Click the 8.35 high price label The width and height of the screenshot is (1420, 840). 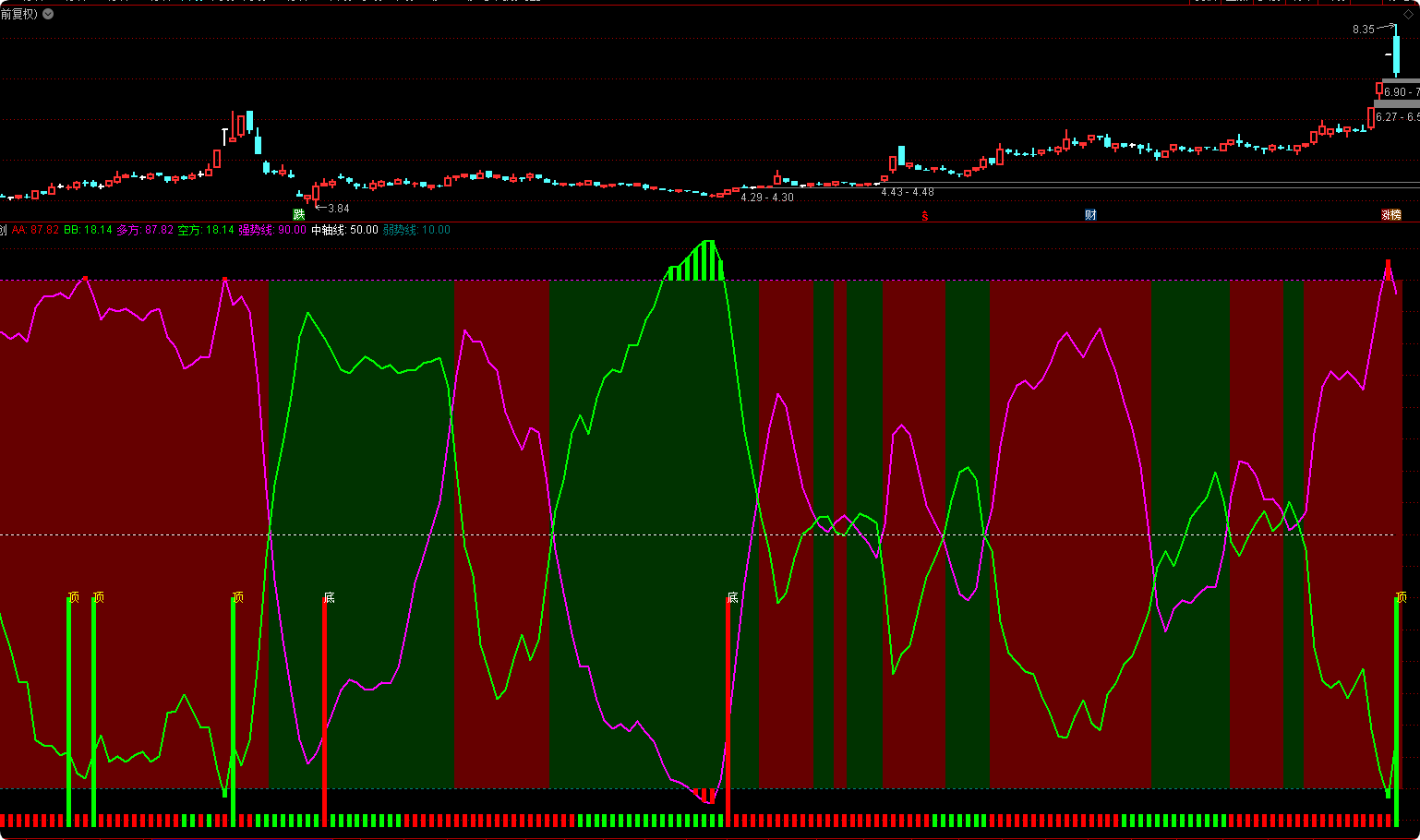click(x=1363, y=30)
